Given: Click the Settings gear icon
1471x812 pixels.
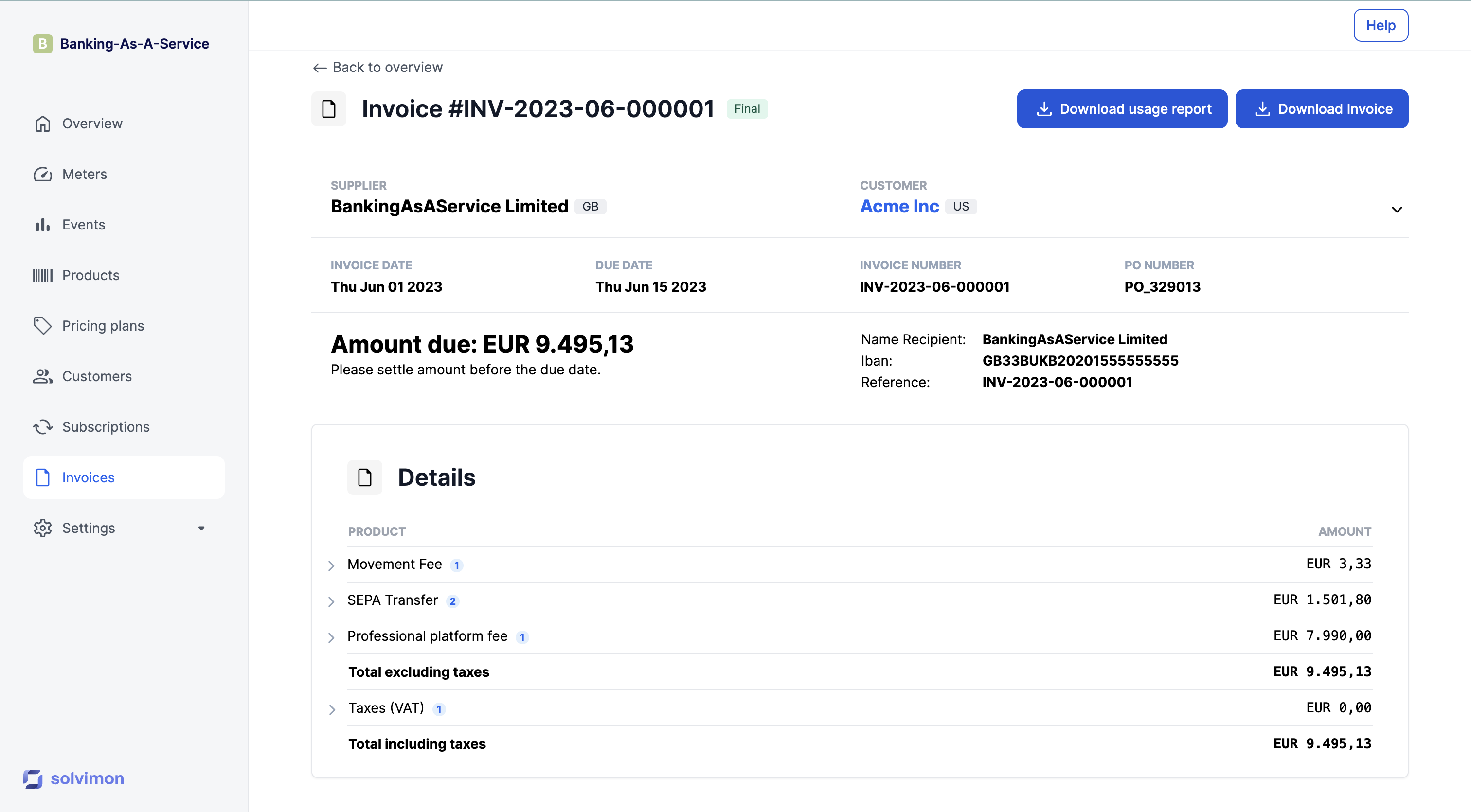Looking at the screenshot, I should [43, 528].
